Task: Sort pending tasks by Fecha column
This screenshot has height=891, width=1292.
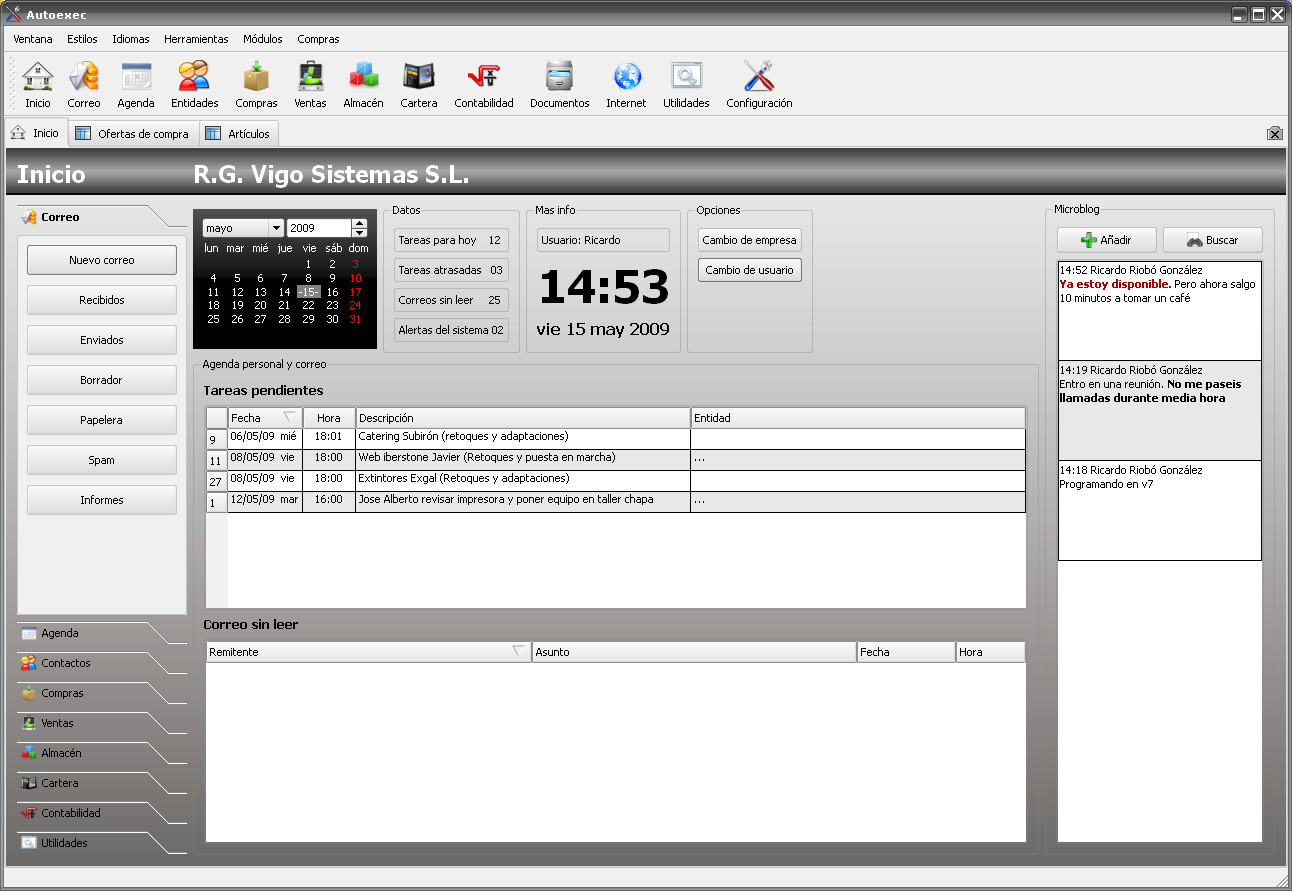Action: [x=265, y=418]
